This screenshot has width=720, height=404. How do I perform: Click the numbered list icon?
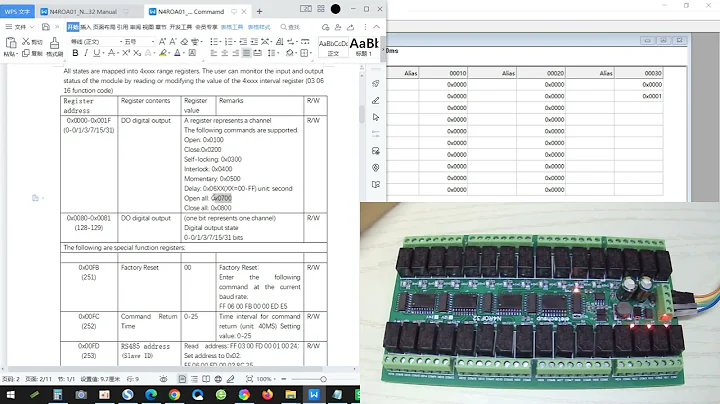tap(229, 41)
